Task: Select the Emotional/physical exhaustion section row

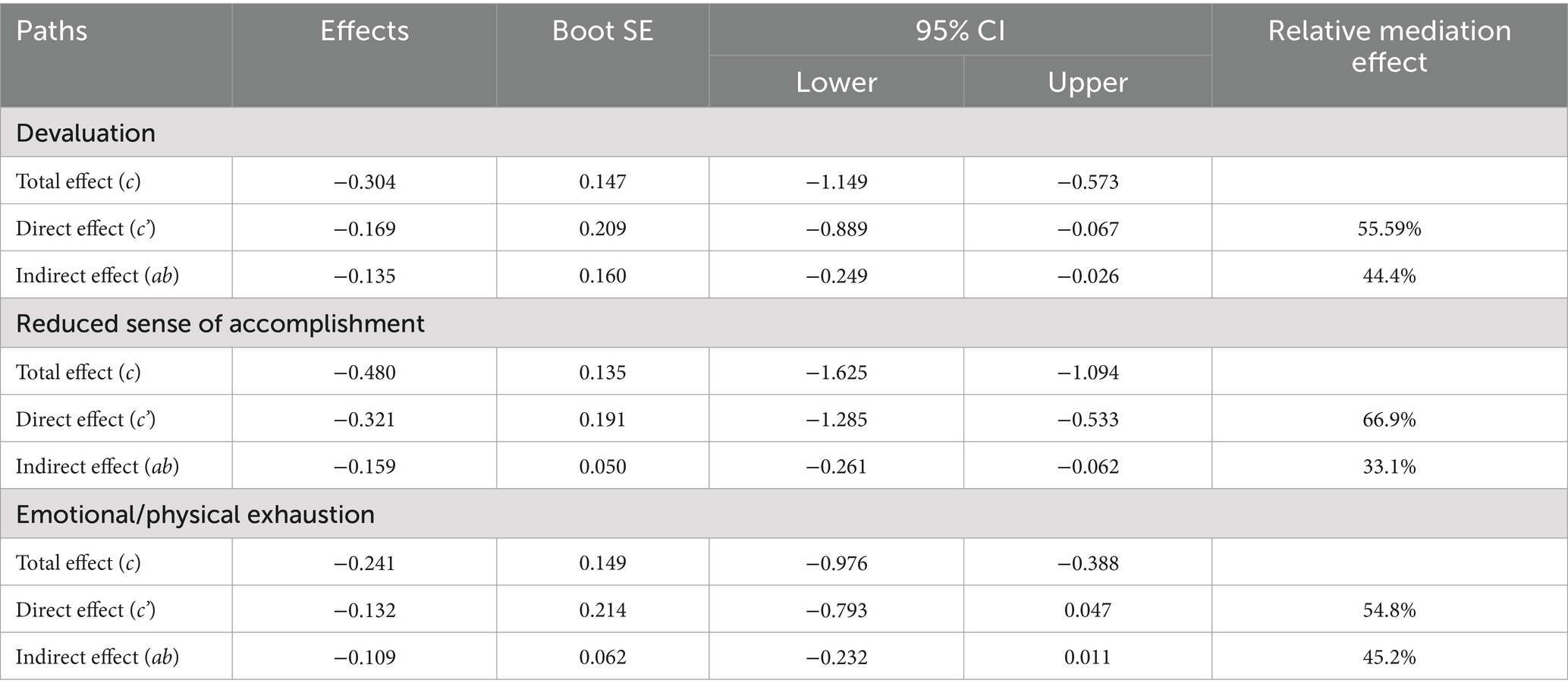Action: [x=195, y=515]
